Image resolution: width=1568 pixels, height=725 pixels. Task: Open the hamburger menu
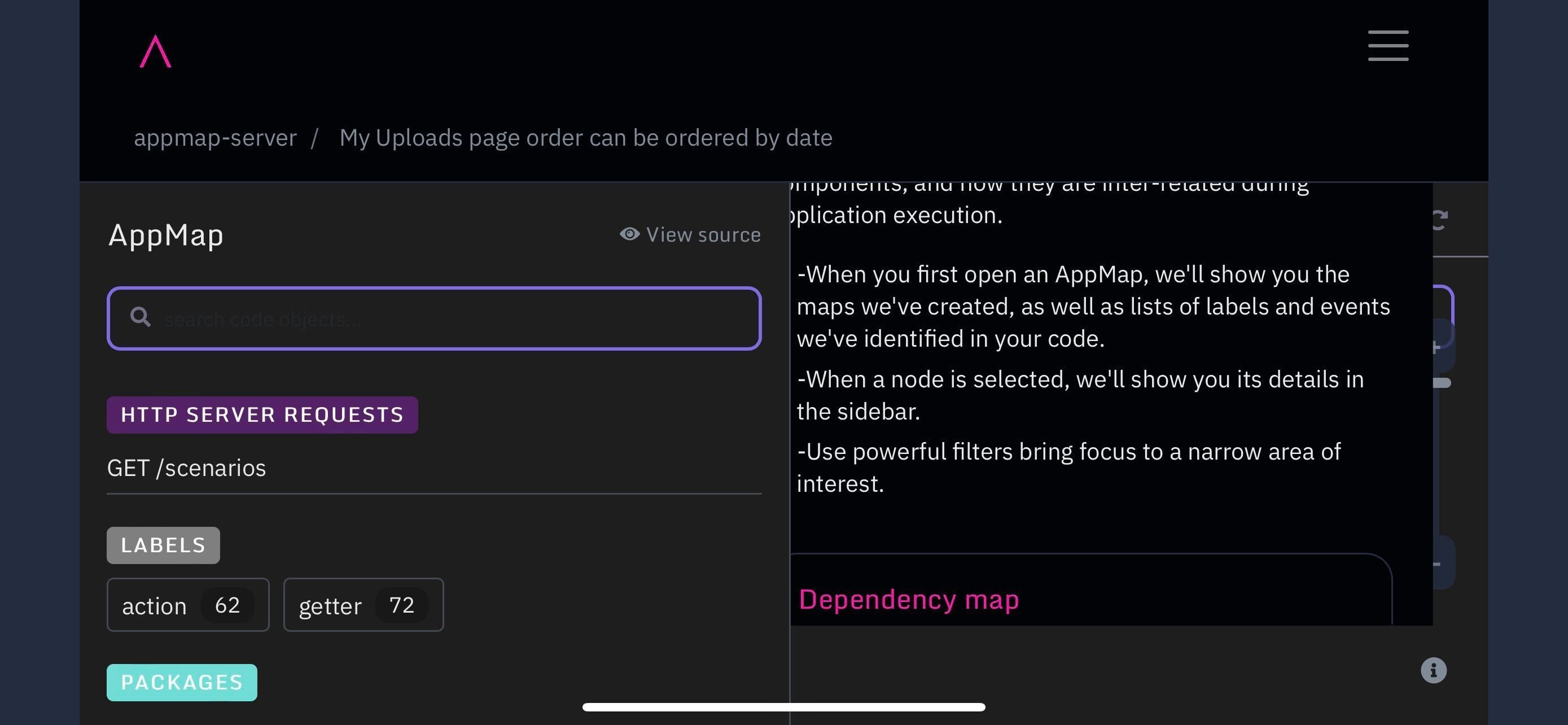1388,46
